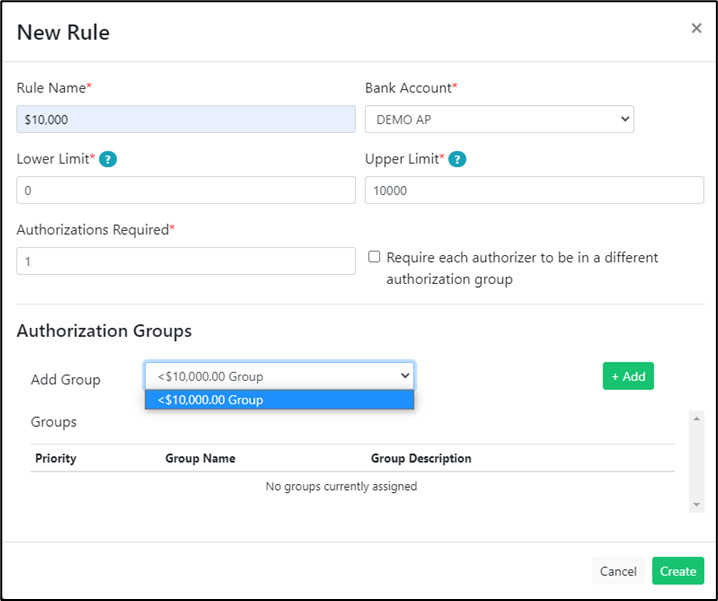Choose the highlighted <$10,000.00 Group option
The height and width of the screenshot is (601, 718).
click(279, 400)
